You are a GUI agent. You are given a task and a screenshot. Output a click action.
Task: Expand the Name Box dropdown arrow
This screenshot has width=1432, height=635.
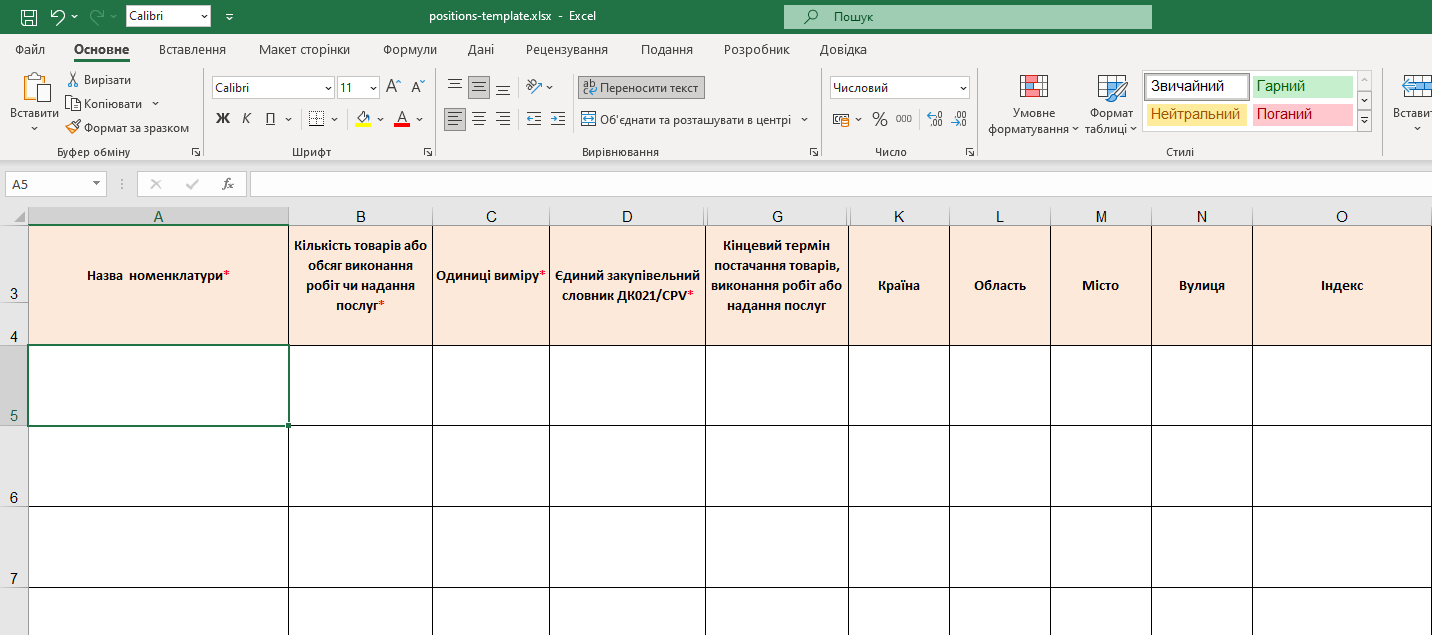point(96,184)
